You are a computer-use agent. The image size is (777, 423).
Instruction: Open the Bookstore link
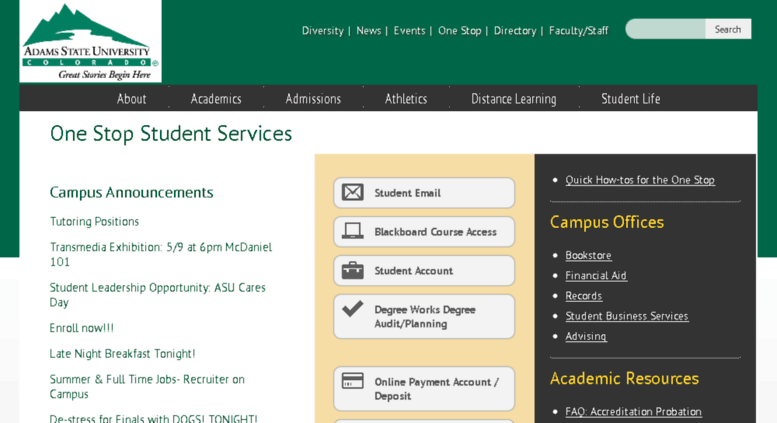click(x=588, y=255)
